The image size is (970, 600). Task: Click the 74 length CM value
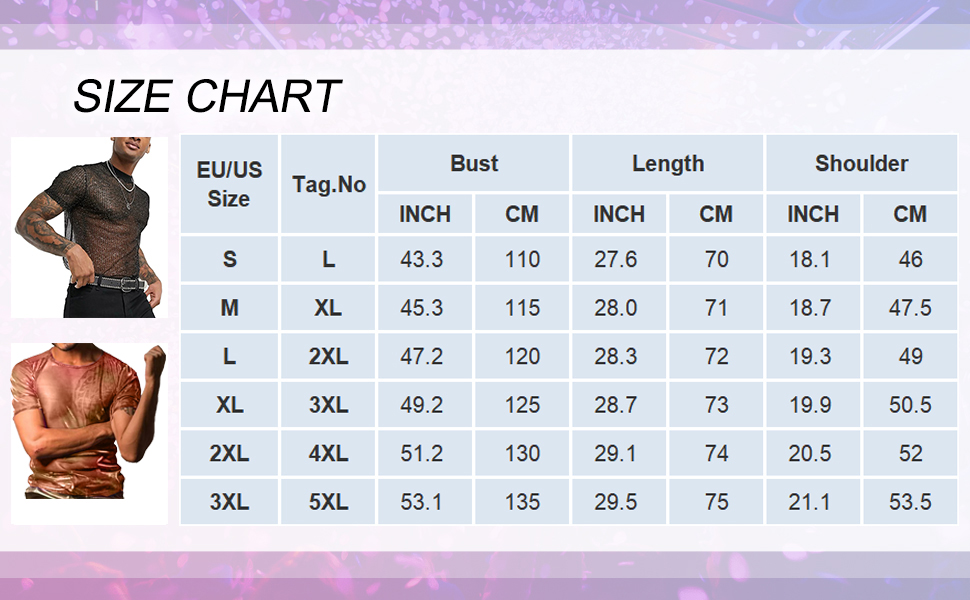[x=716, y=453]
